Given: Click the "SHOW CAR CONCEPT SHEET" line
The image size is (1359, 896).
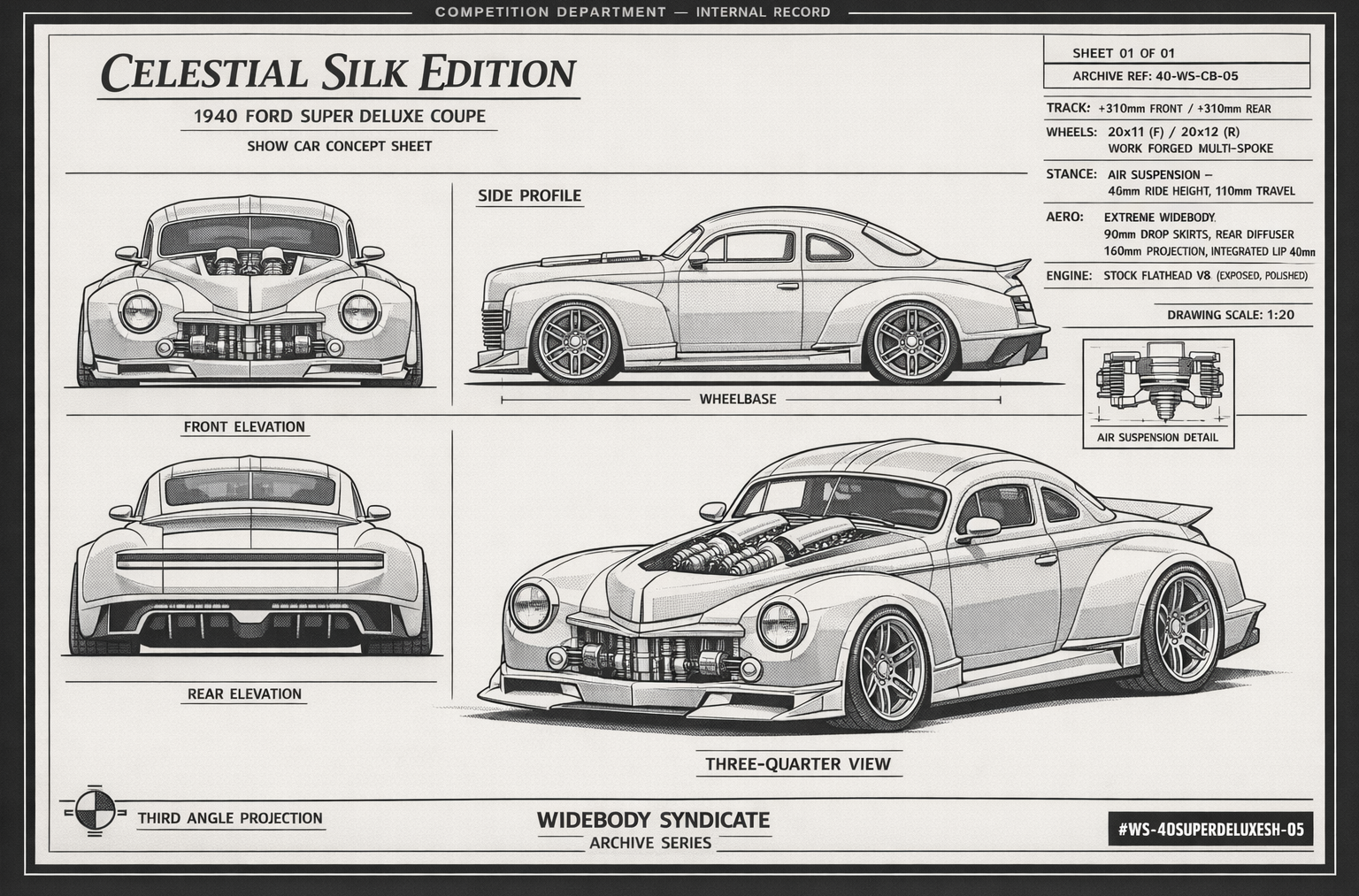Looking at the screenshot, I should coord(340,146).
